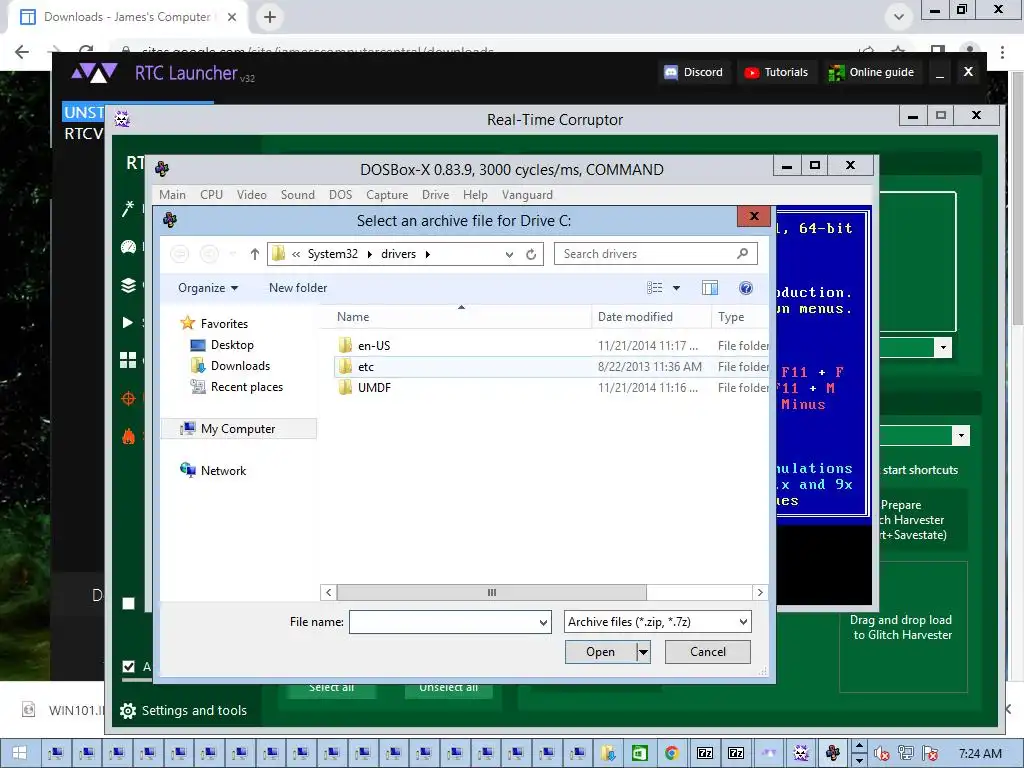Open file dialog help icon
1024x768 pixels.
pyautogui.click(x=746, y=288)
